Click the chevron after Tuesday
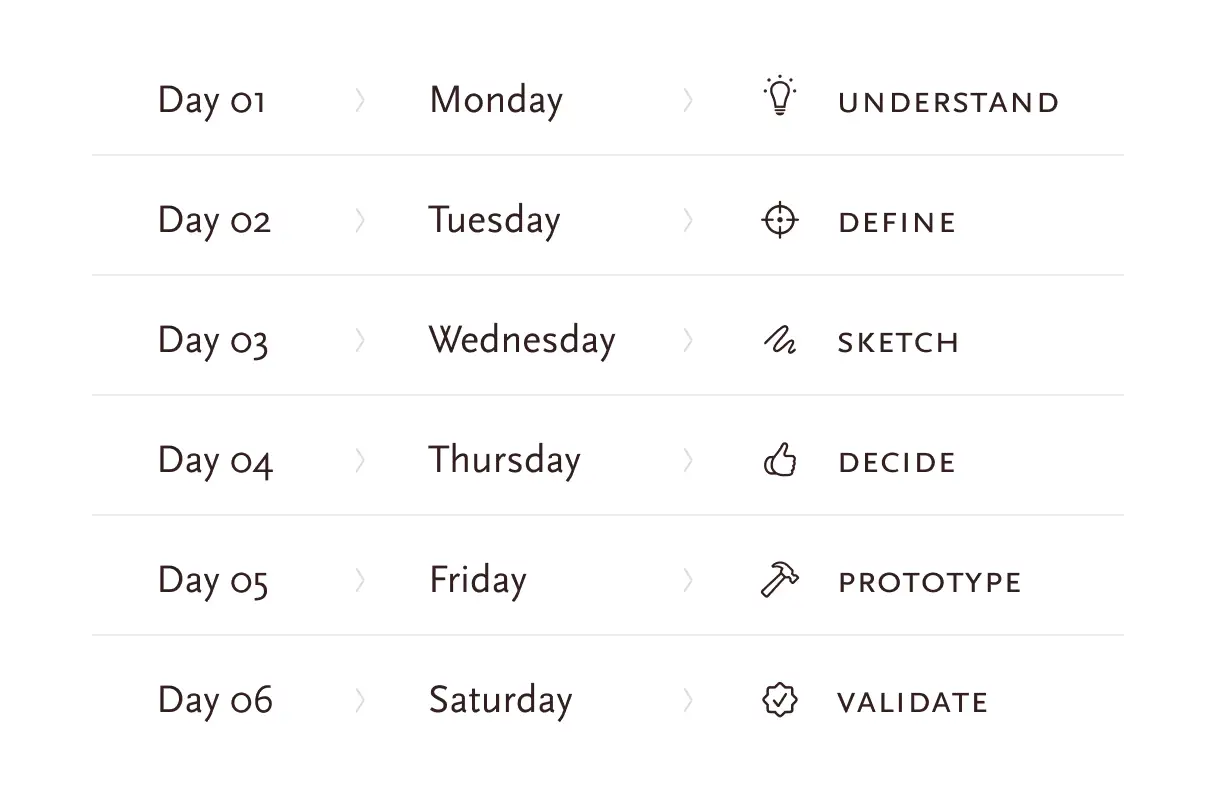This screenshot has width=1216, height=800. pyautogui.click(x=687, y=220)
